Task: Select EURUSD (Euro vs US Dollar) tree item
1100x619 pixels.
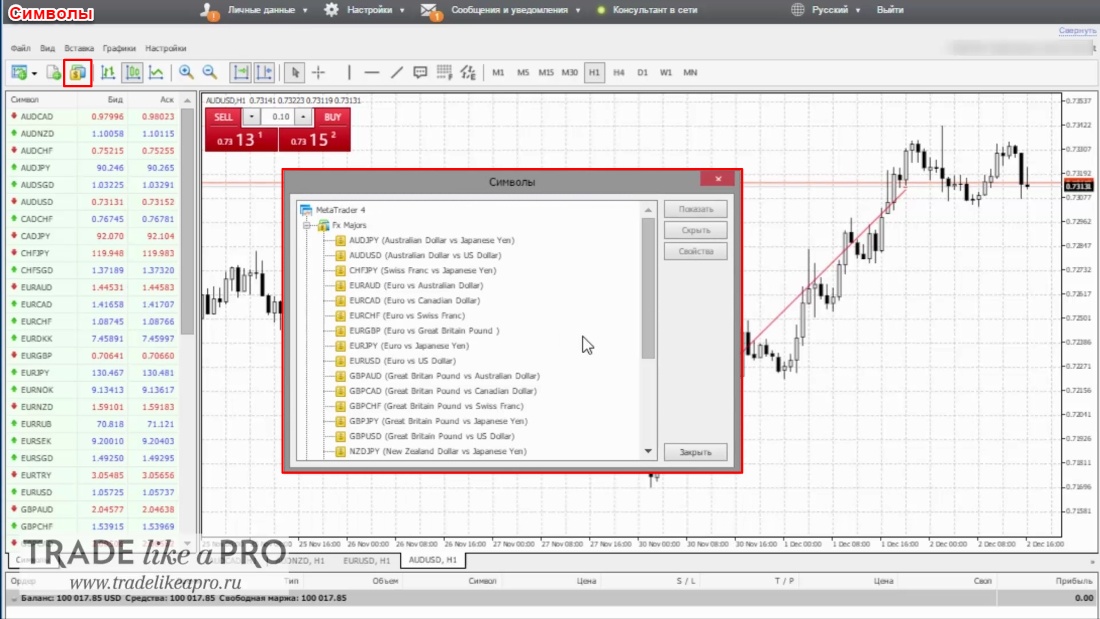Action: tap(402, 361)
